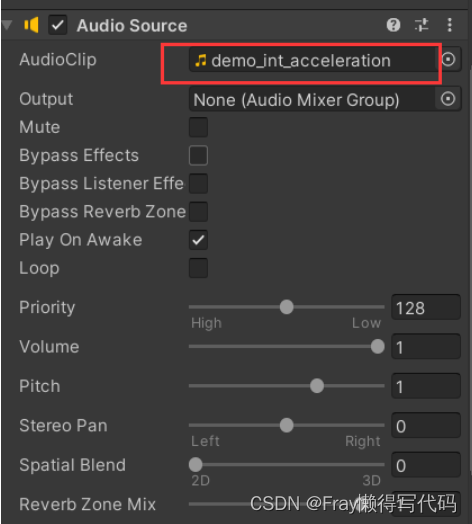This screenshot has height=524, width=472.
Task: Open the Output mixer group object picker
Action: (x=448, y=99)
